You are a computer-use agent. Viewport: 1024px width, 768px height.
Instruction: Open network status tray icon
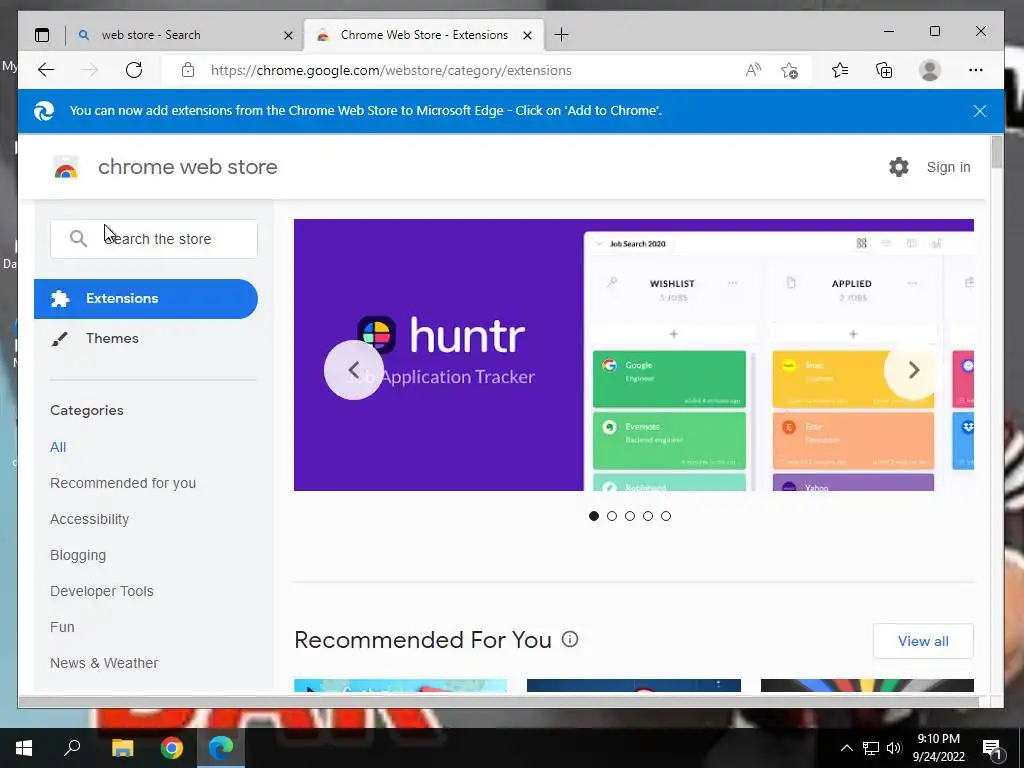tap(871, 748)
